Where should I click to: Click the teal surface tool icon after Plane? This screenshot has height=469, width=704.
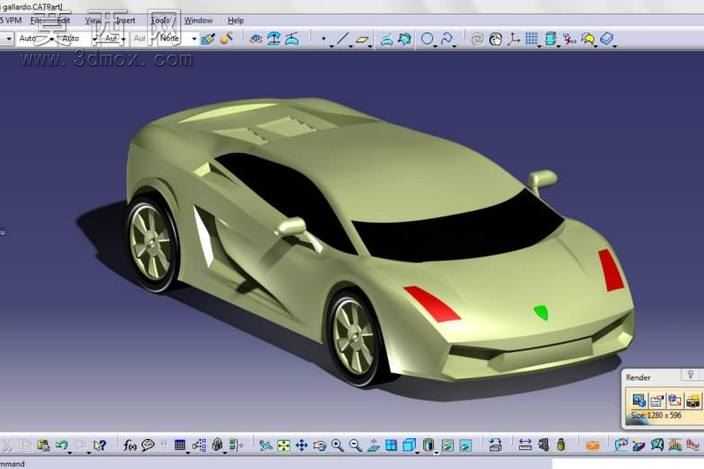click(x=387, y=39)
